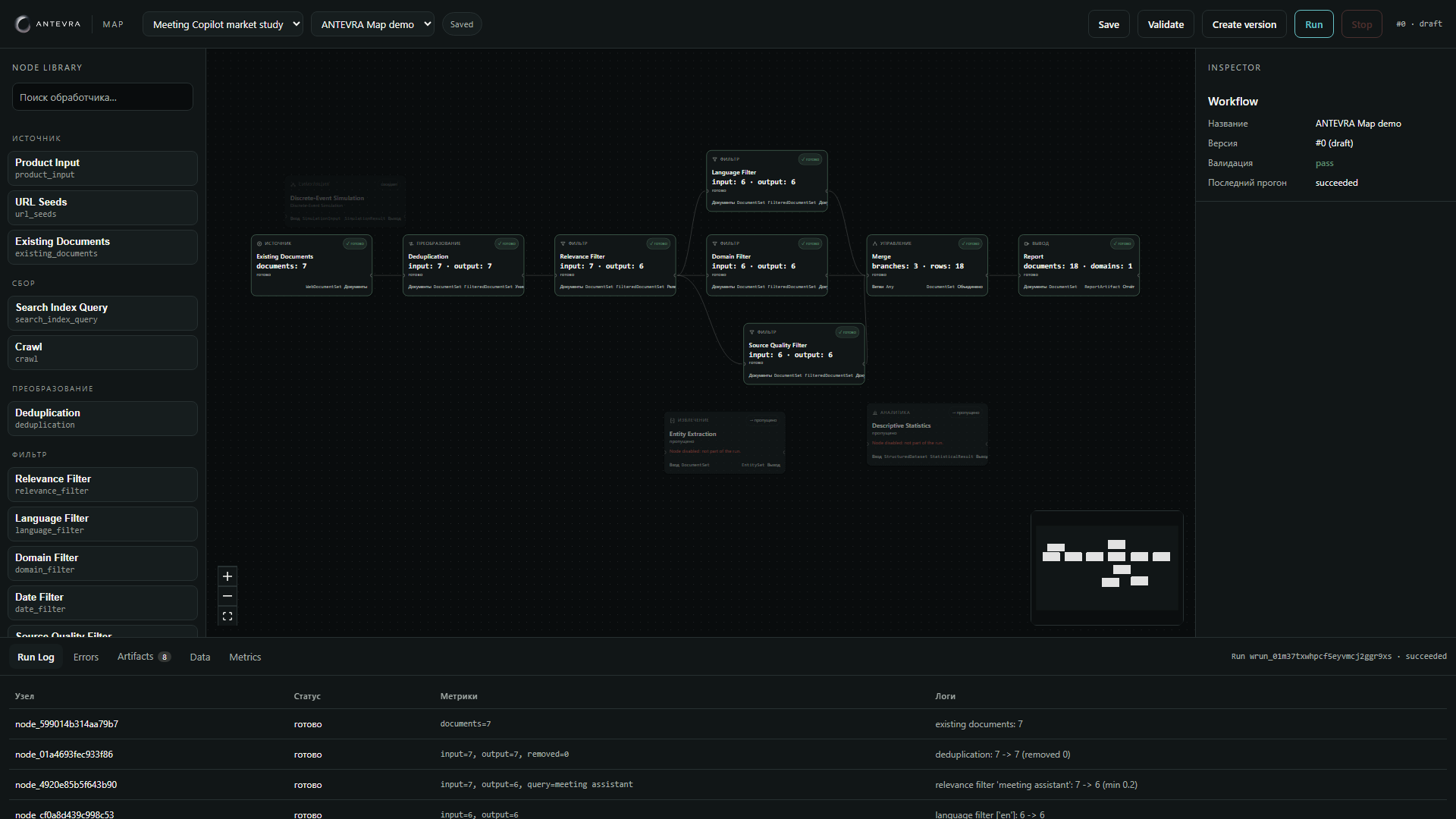Click the funnel icon on Language Filter node

point(714,159)
